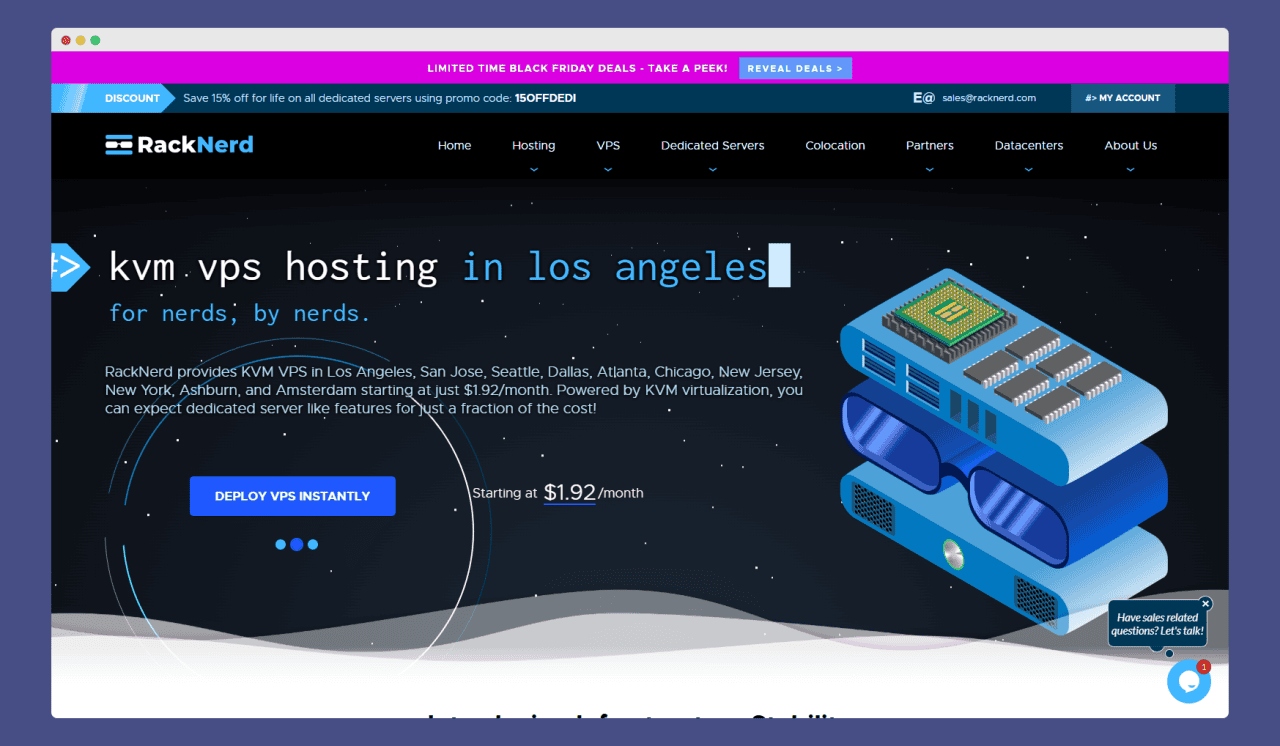Select the middle carousel dot
This screenshot has height=746, width=1280.
point(296,545)
